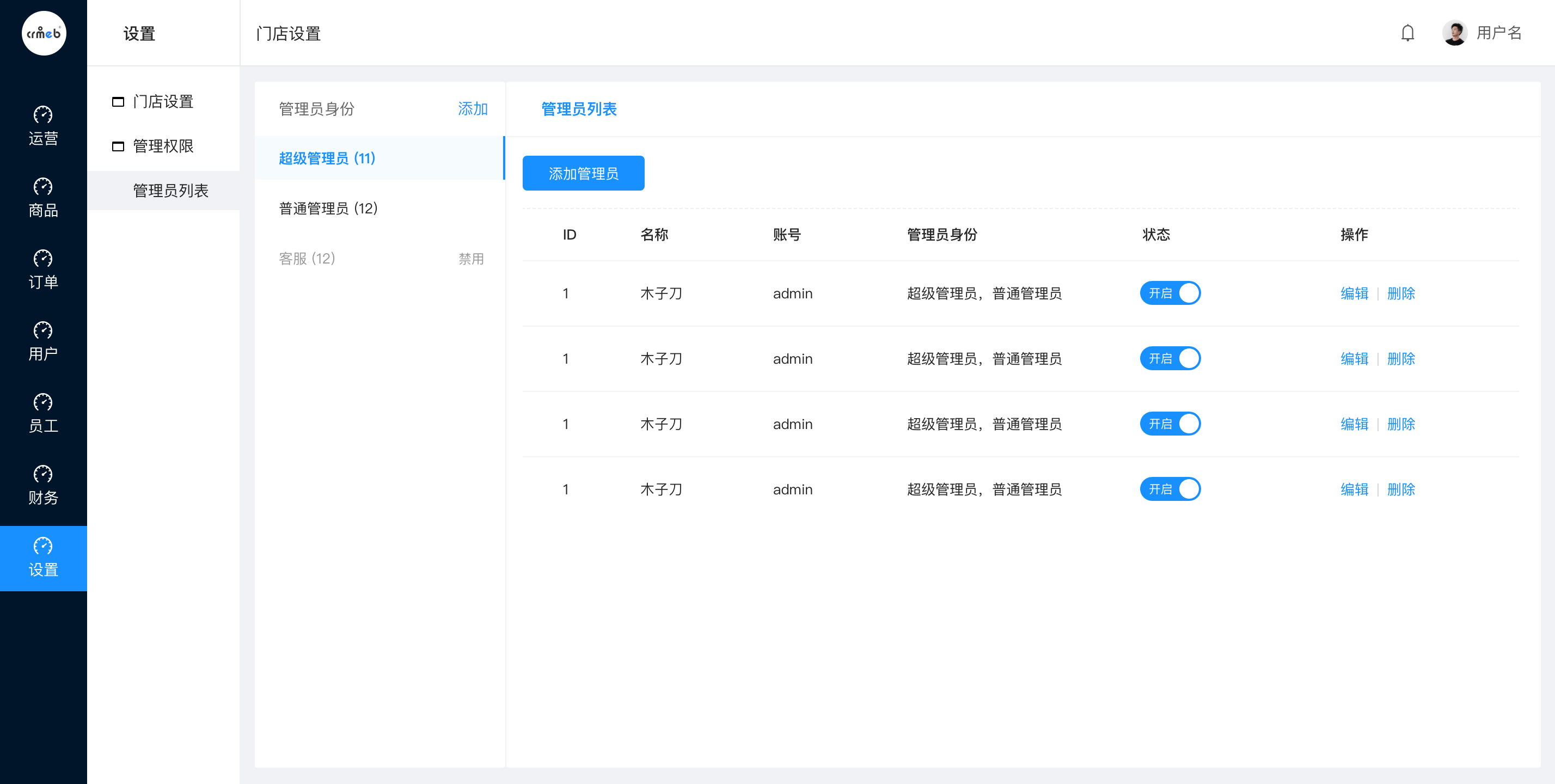This screenshot has height=784, width=1555.
Task: Open the user avatar profile
Action: click(x=1455, y=33)
